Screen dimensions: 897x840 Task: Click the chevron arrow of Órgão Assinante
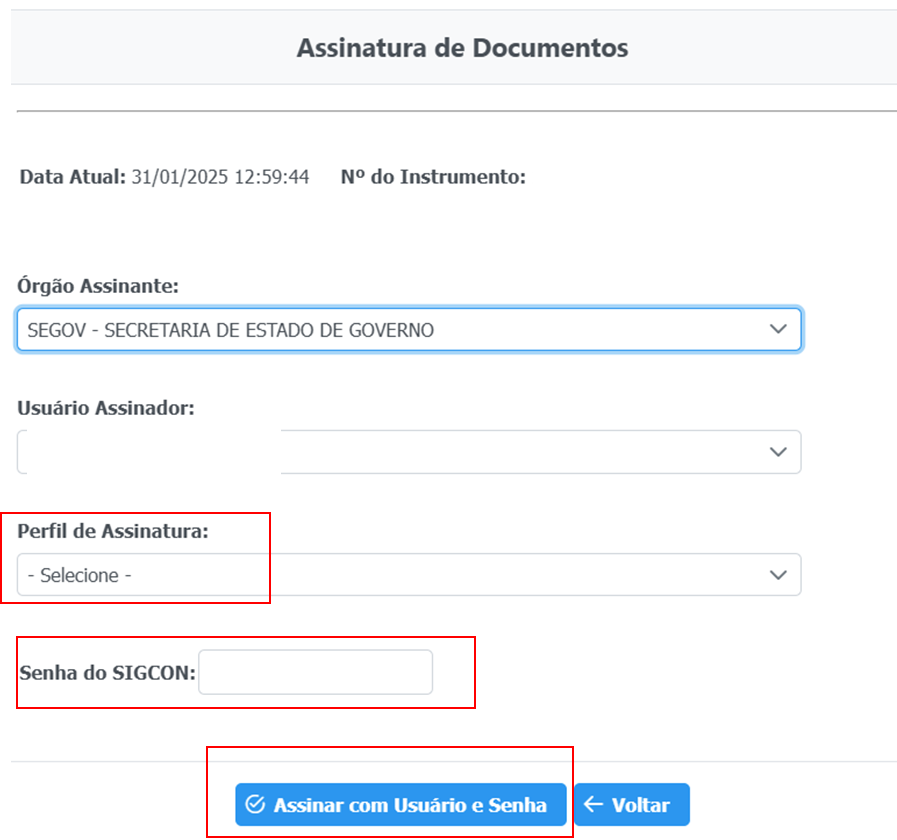[778, 329]
